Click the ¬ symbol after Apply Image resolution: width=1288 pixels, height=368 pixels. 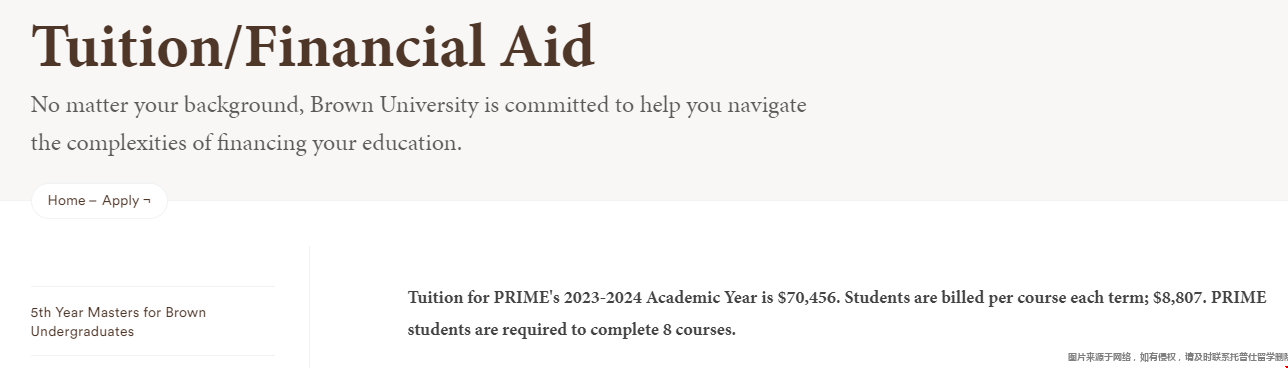pos(147,200)
